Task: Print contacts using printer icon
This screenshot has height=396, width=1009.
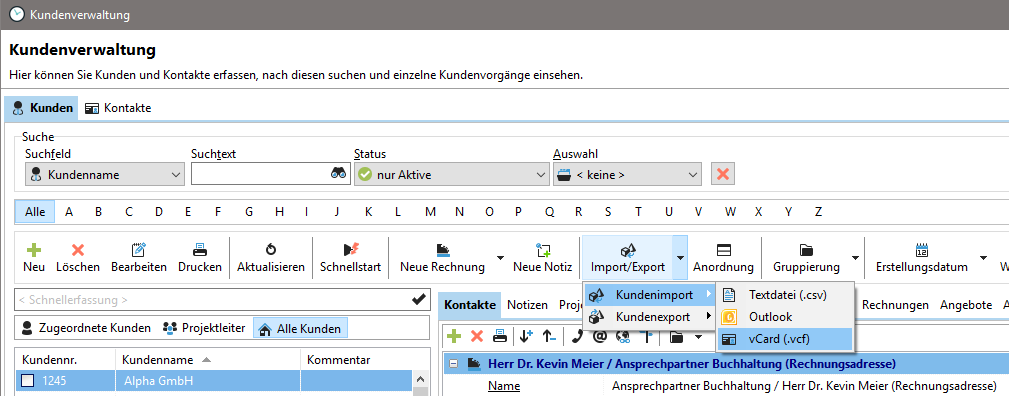Action: [x=499, y=335]
